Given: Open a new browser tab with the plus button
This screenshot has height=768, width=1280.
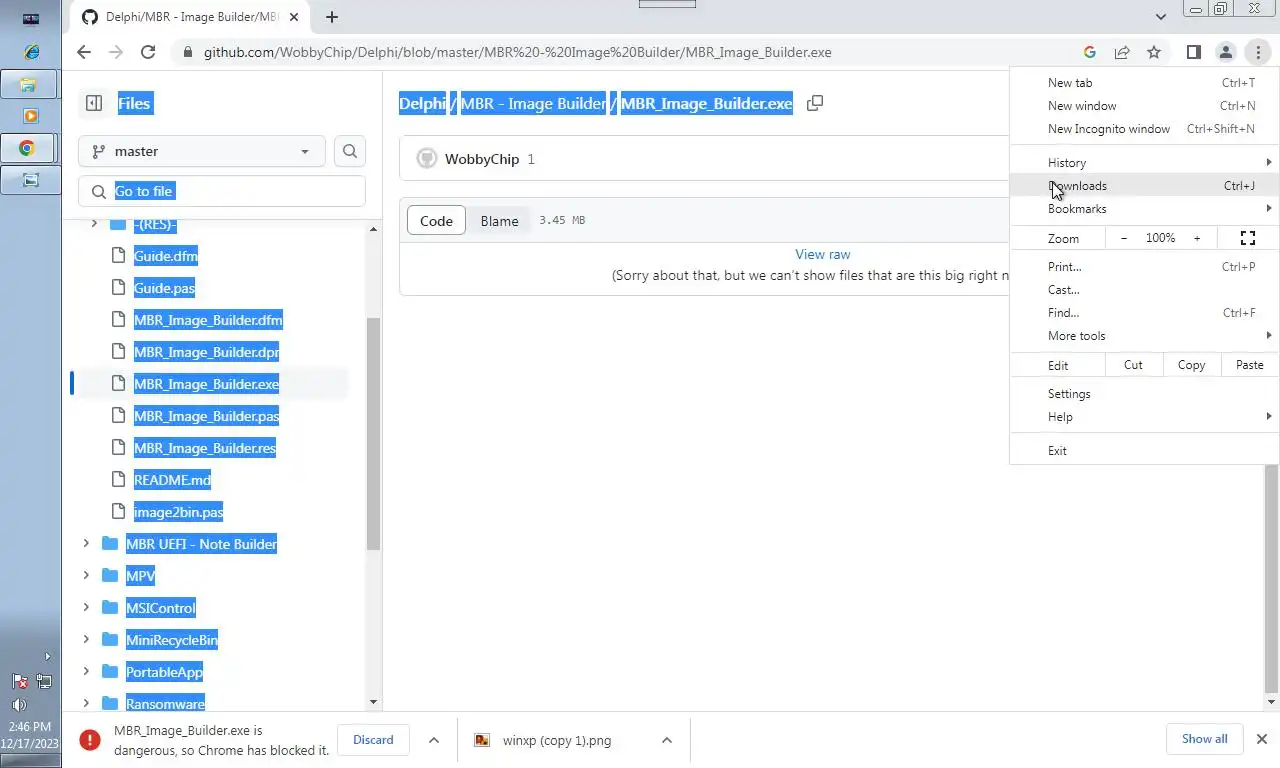Looking at the screenshot, I should tap(332, 17).
